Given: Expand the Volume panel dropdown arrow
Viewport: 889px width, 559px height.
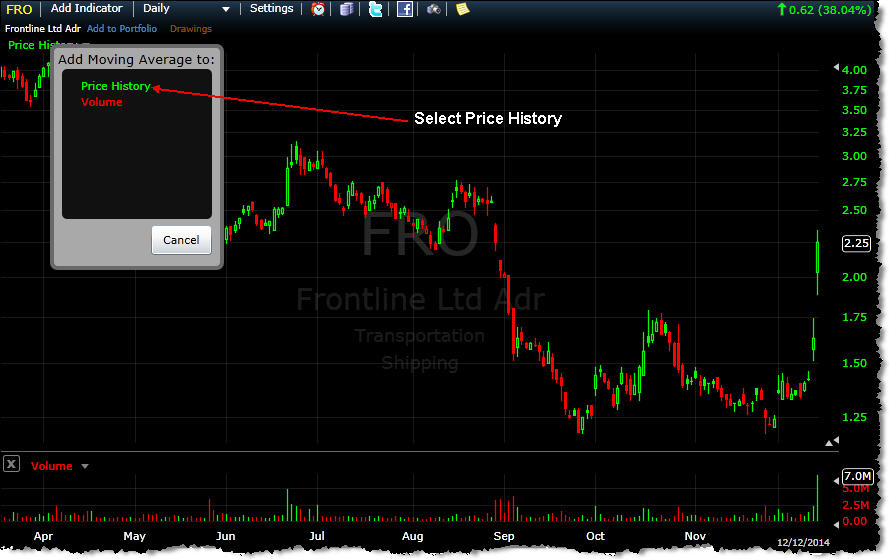Looking at the screenshot, I should pyautogui.click(x=85, y=467).
